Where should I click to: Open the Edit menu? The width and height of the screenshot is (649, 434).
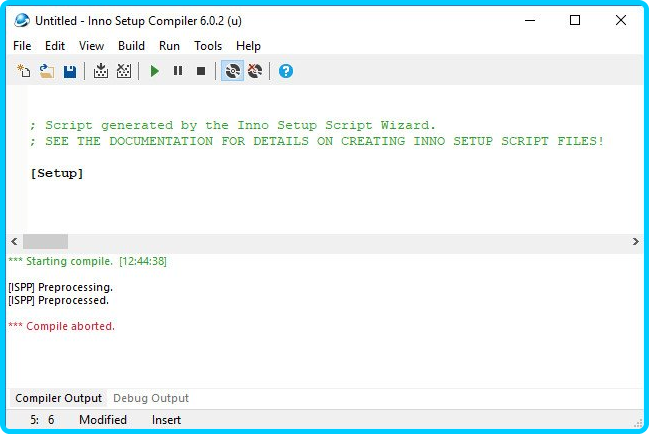(x=55, y=46)
